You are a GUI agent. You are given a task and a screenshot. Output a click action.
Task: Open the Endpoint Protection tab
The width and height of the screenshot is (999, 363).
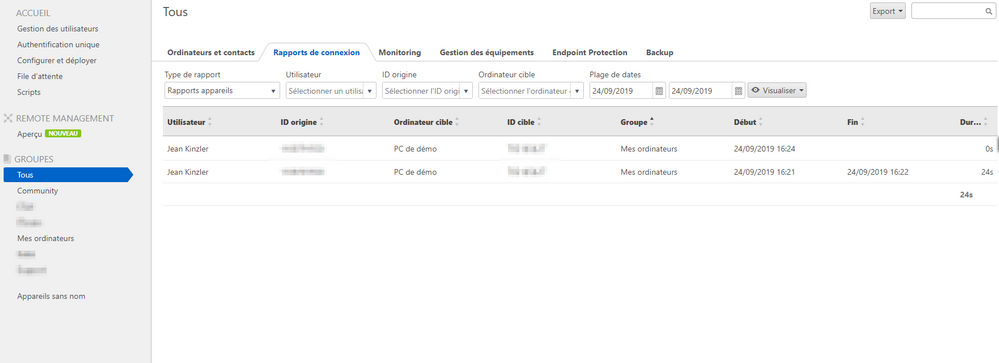click(590, 53)
